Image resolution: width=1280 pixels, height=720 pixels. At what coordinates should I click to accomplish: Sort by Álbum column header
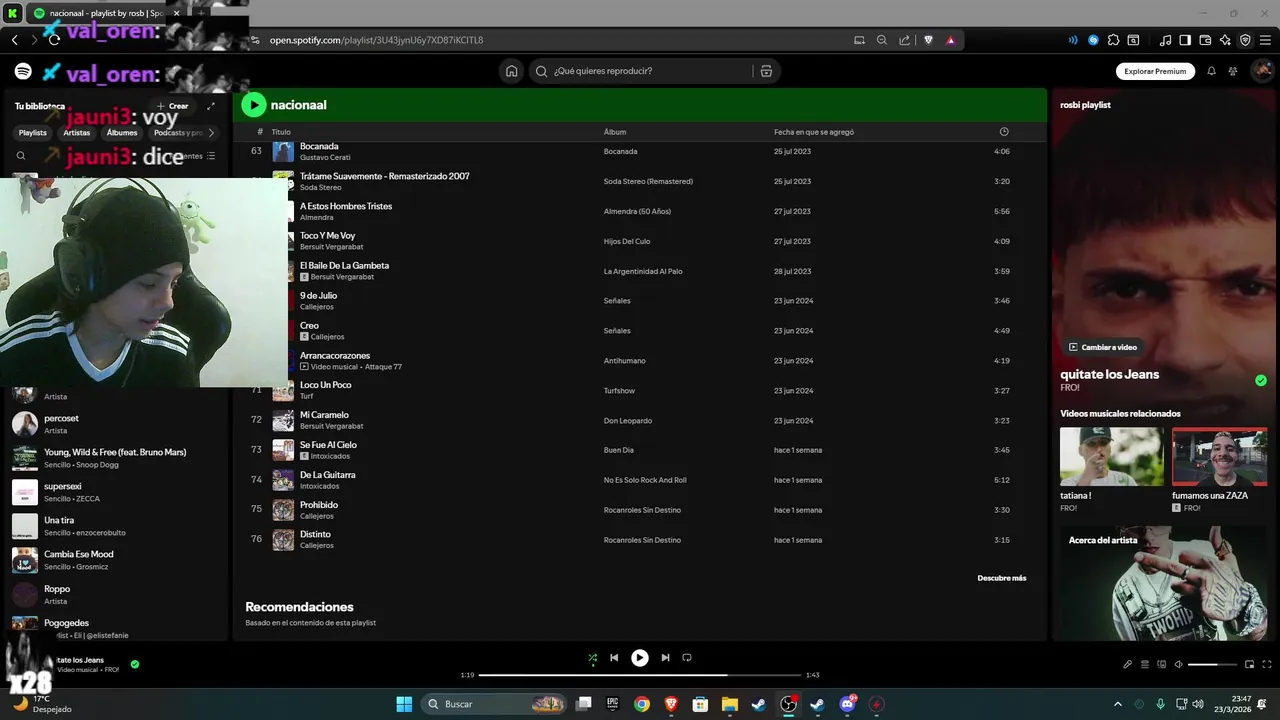click(x=615, y=132)
